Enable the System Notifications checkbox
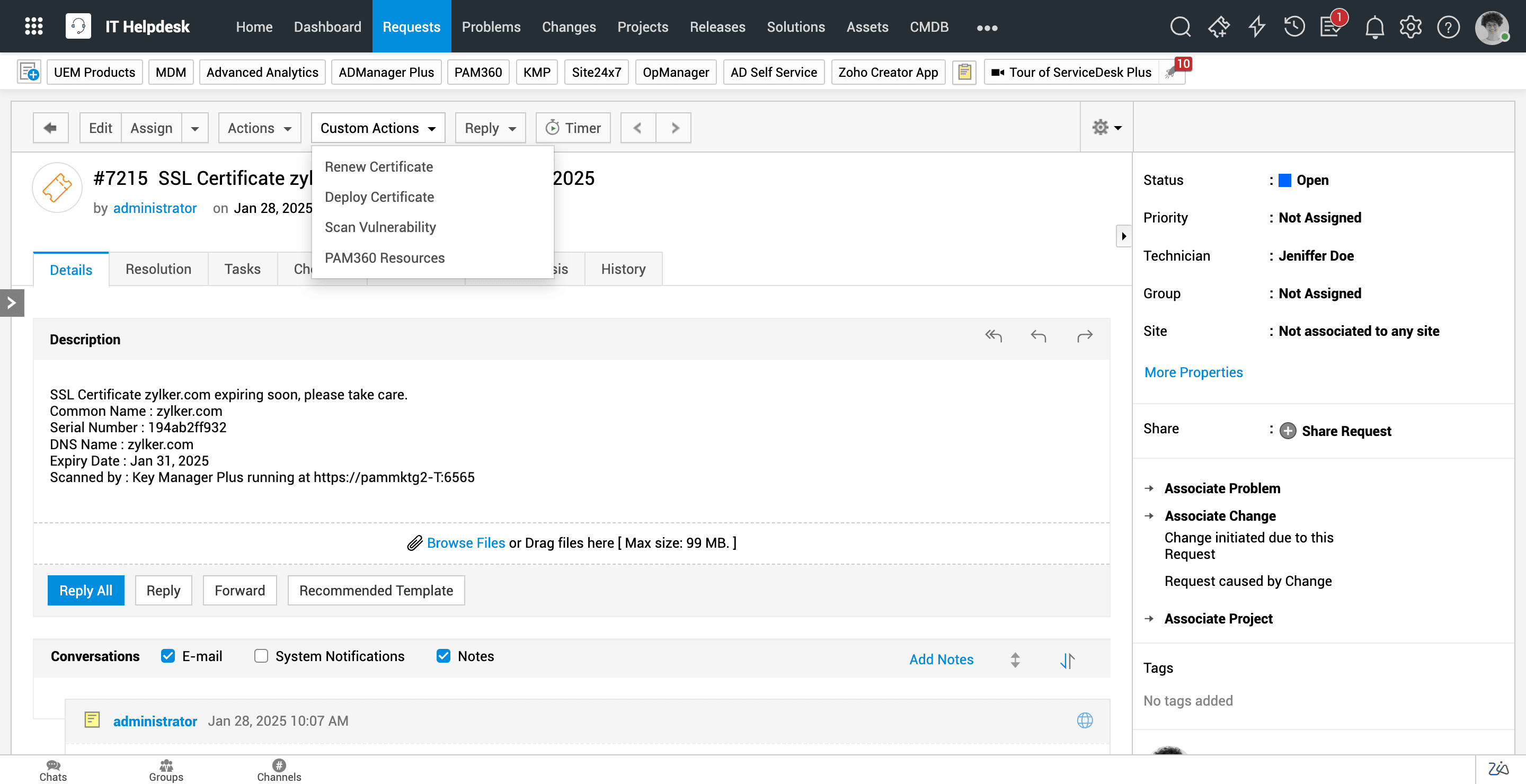 (x=261, y=656)
